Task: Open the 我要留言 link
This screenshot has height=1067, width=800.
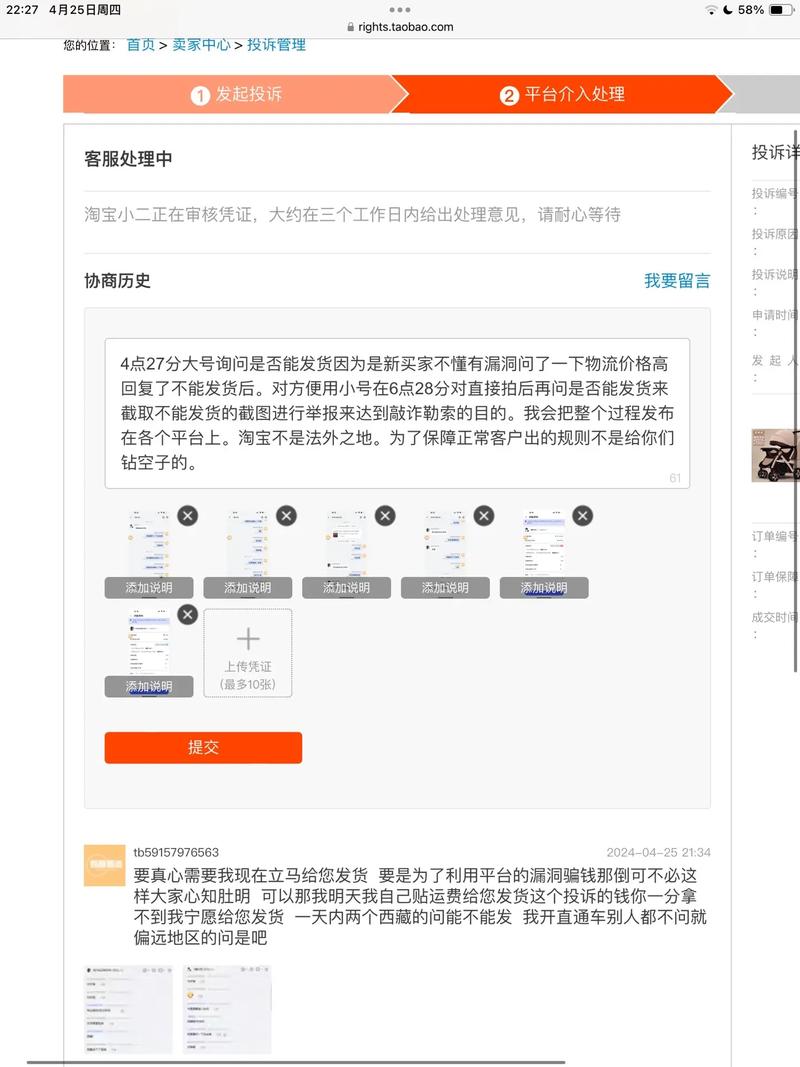Action: [x=677, y=281]
